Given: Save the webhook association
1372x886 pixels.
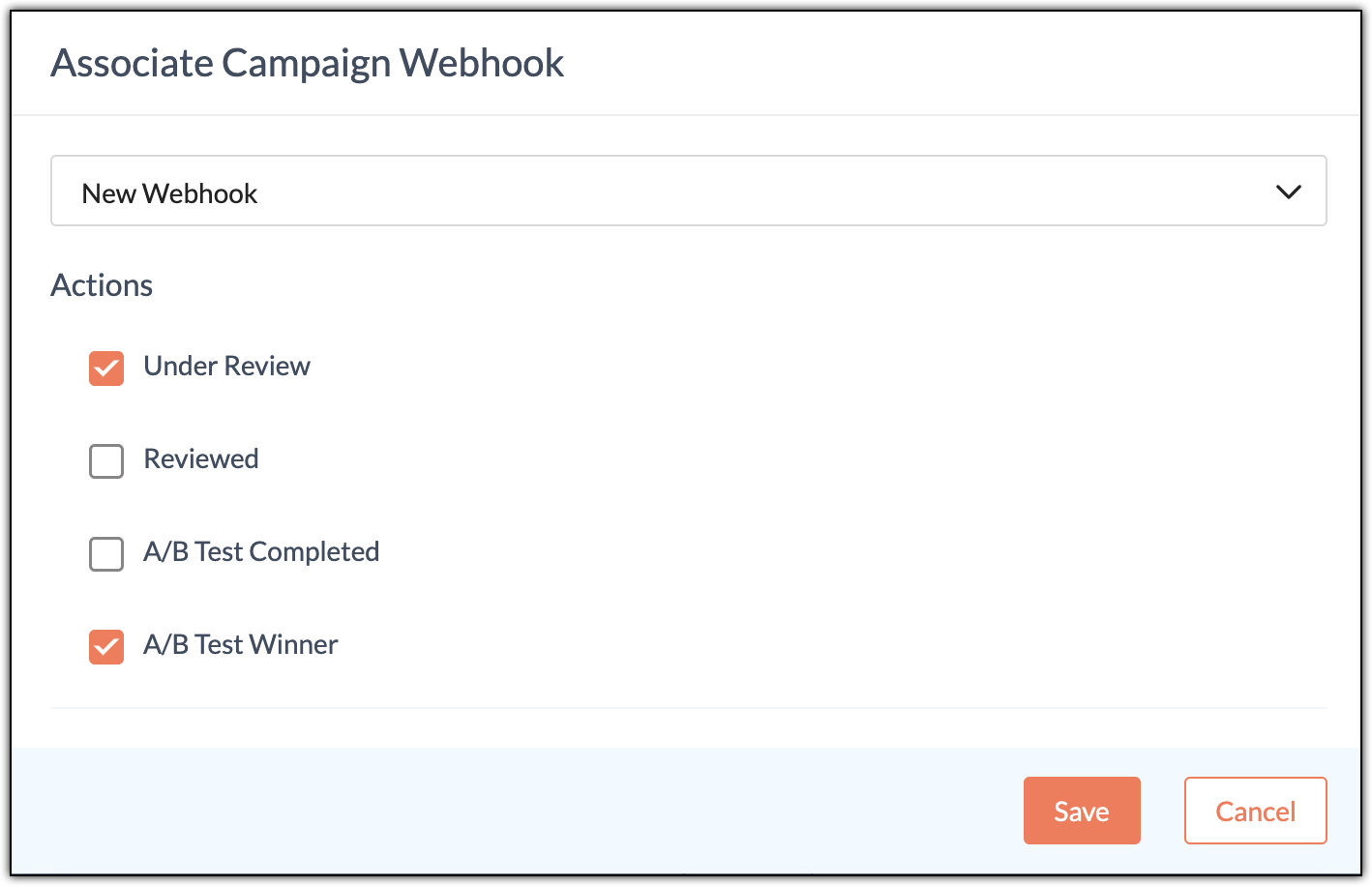Looking at the screenshot, I should 1081,811.
